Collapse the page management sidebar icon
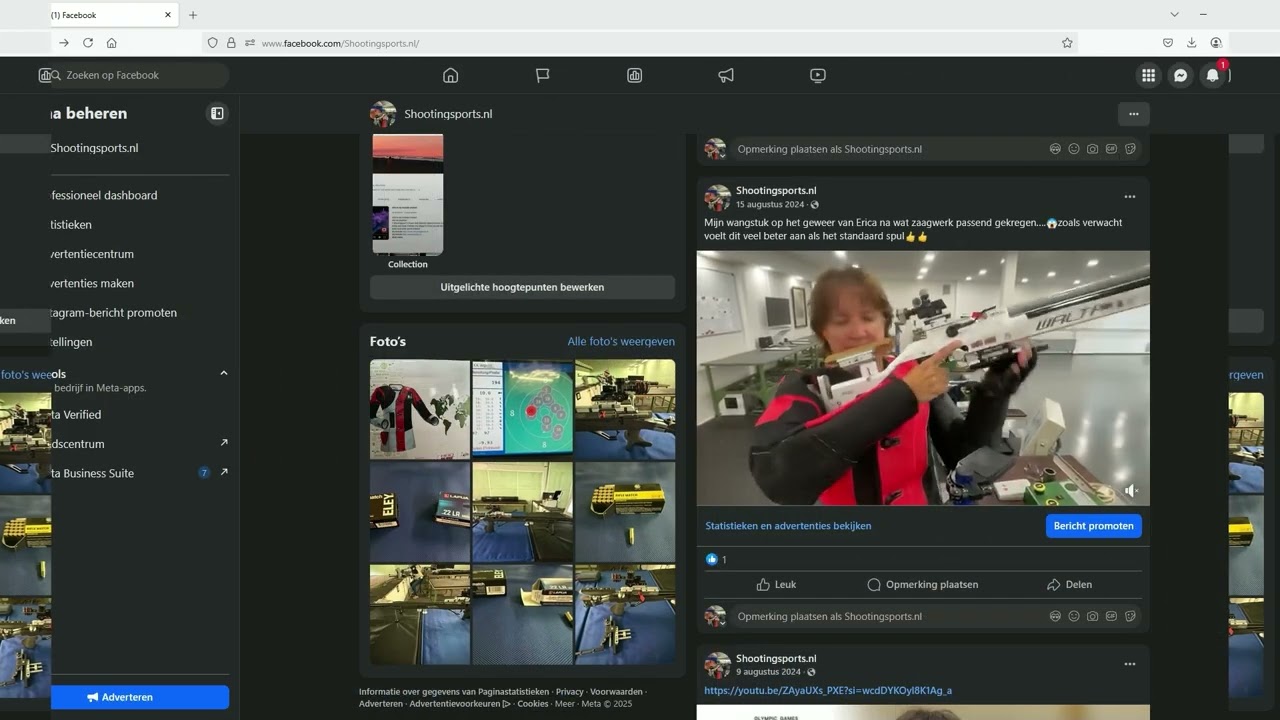Screen dimensions: 1280x720 pos(217,113)
